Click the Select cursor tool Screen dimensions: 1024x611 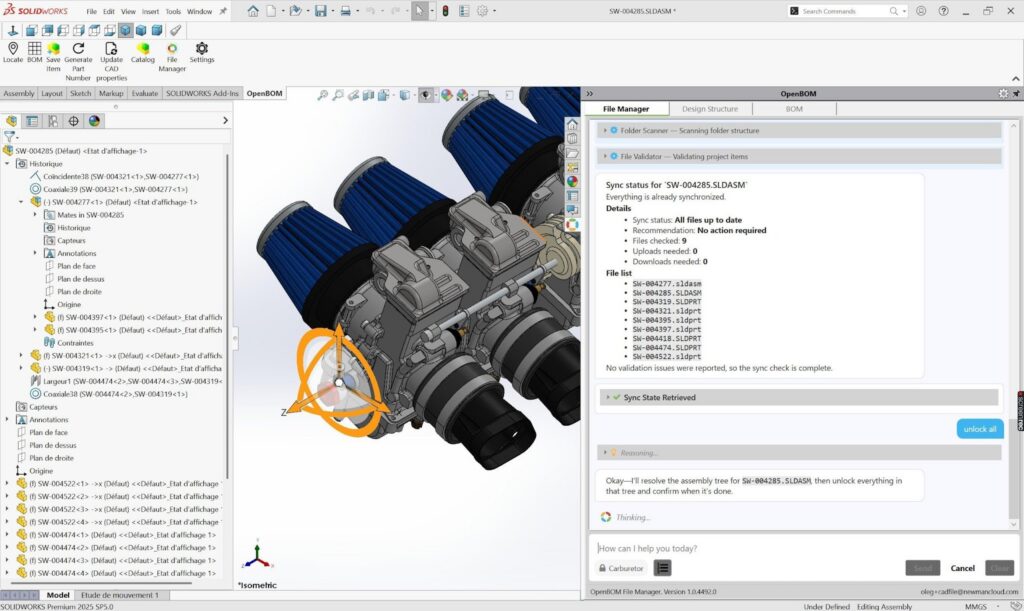[419, 11]
